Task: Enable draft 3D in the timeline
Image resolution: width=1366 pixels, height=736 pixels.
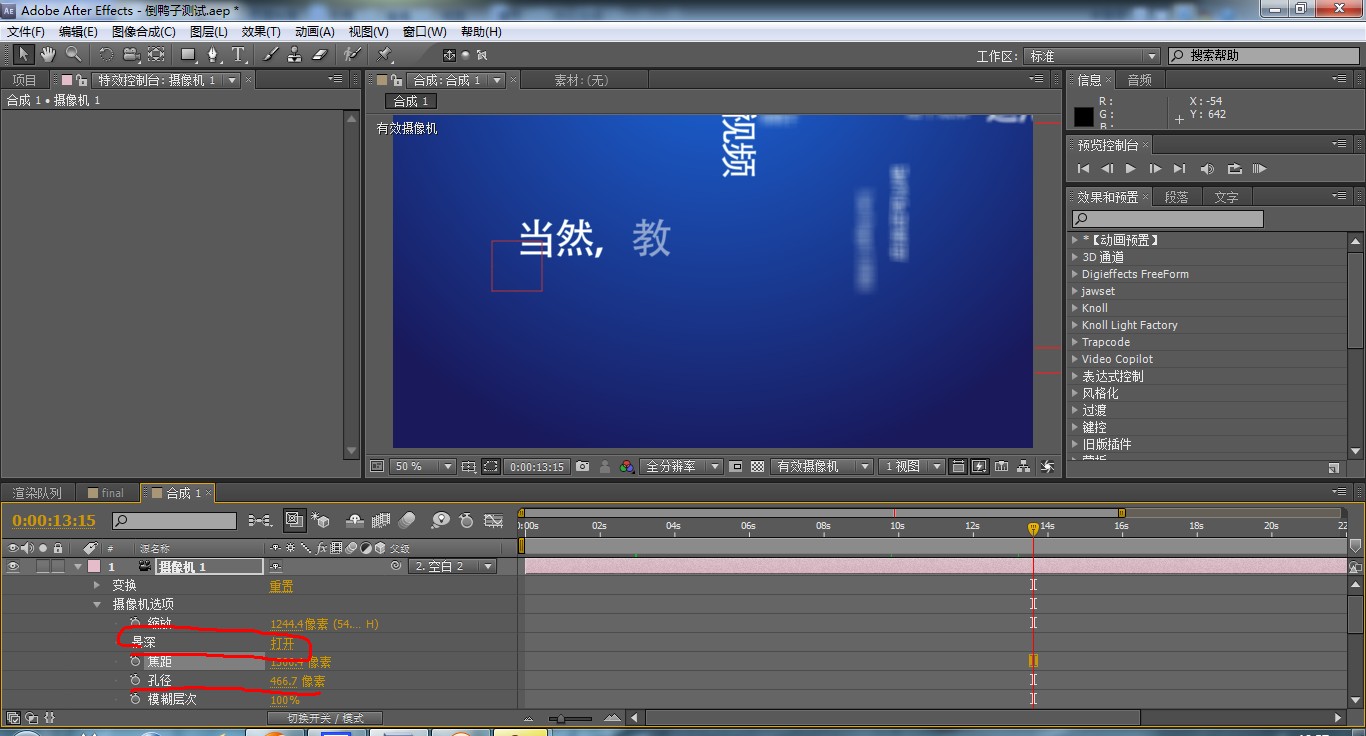Action: (x=321, y=520)
